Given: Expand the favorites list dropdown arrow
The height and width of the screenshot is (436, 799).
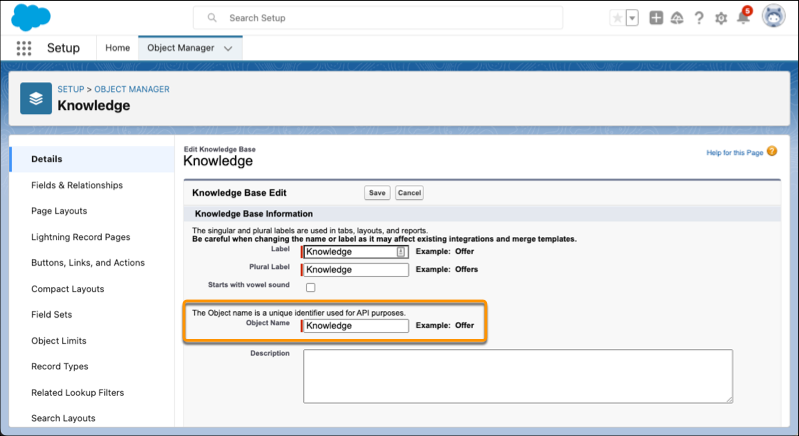Looking at the screenshot, I should pos(632,18).
